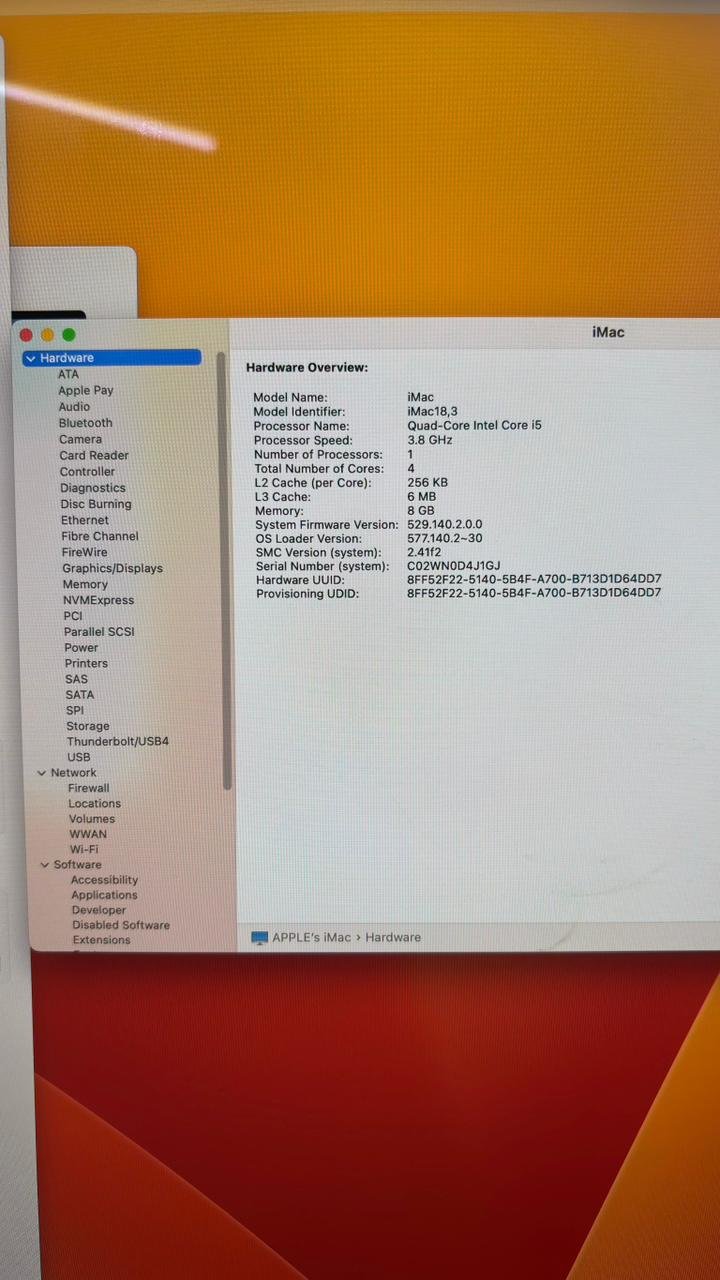Collapse the Network section chevron
The width and height of the screenshot is (720, 1280).
tap(41, 773)
